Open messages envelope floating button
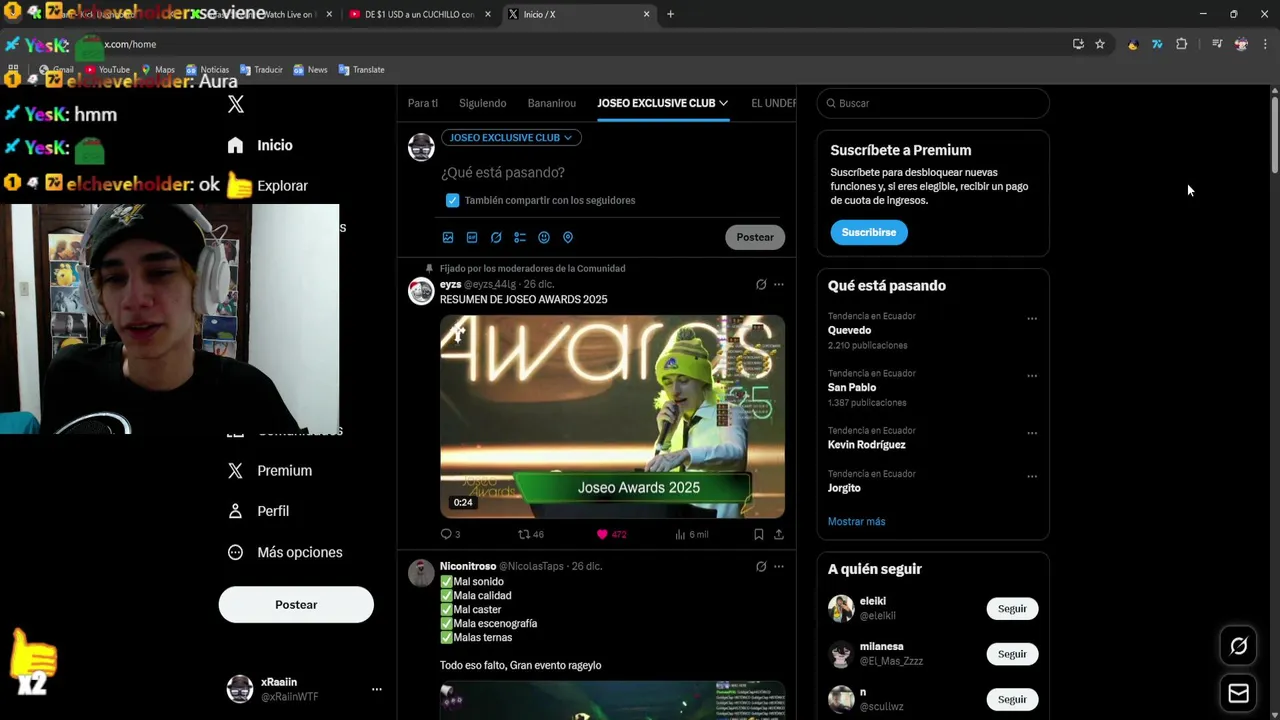 (1238, 693)
